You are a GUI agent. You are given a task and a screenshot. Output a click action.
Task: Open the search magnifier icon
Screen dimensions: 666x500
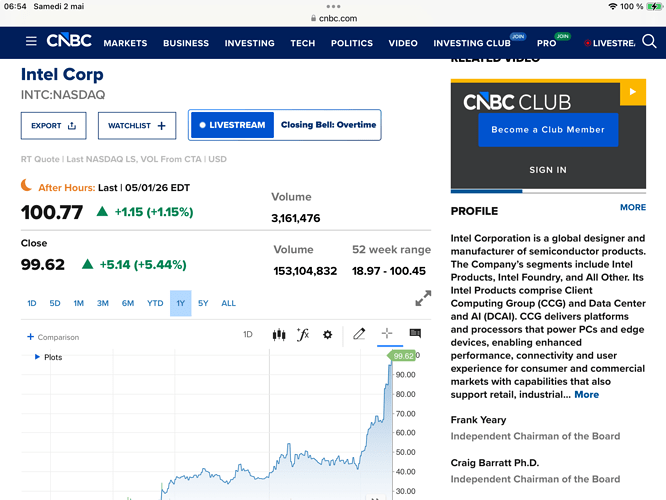[x=649, y=41]
